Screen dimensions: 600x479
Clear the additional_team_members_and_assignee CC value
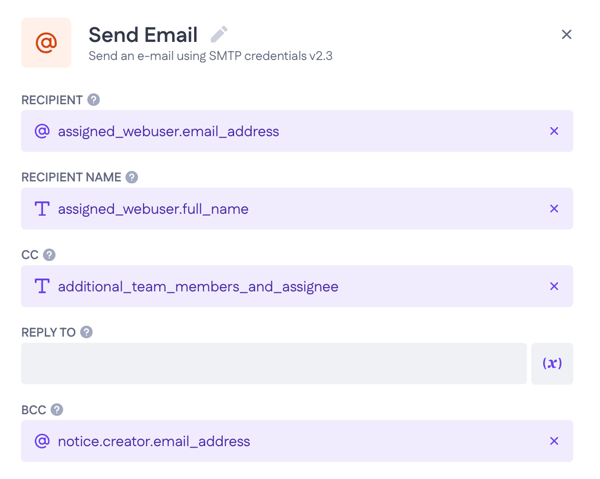554,286
